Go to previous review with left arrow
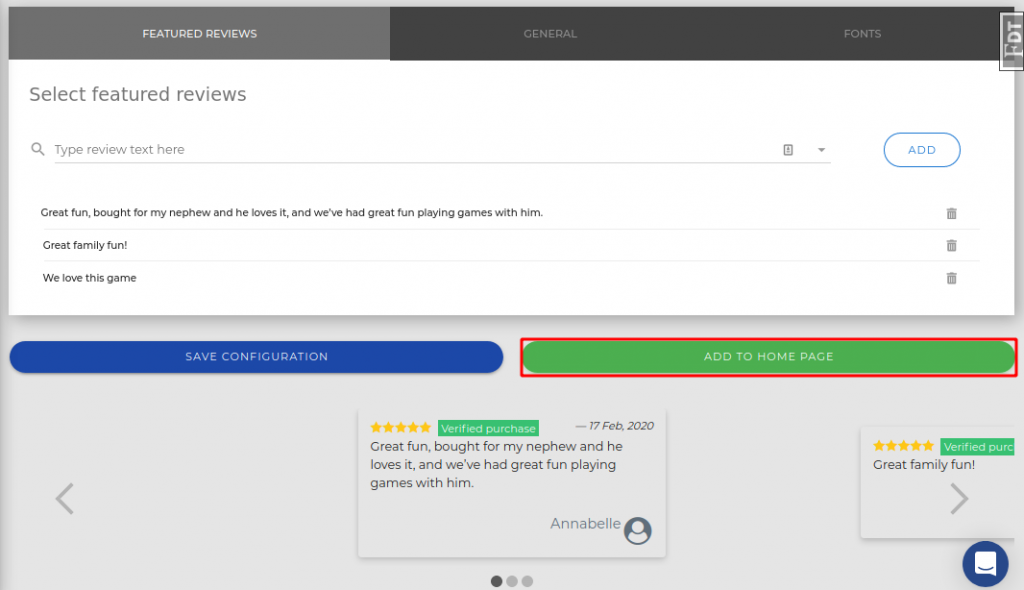The height and width of the screenshot is (590, 1024). pos(64,499)
